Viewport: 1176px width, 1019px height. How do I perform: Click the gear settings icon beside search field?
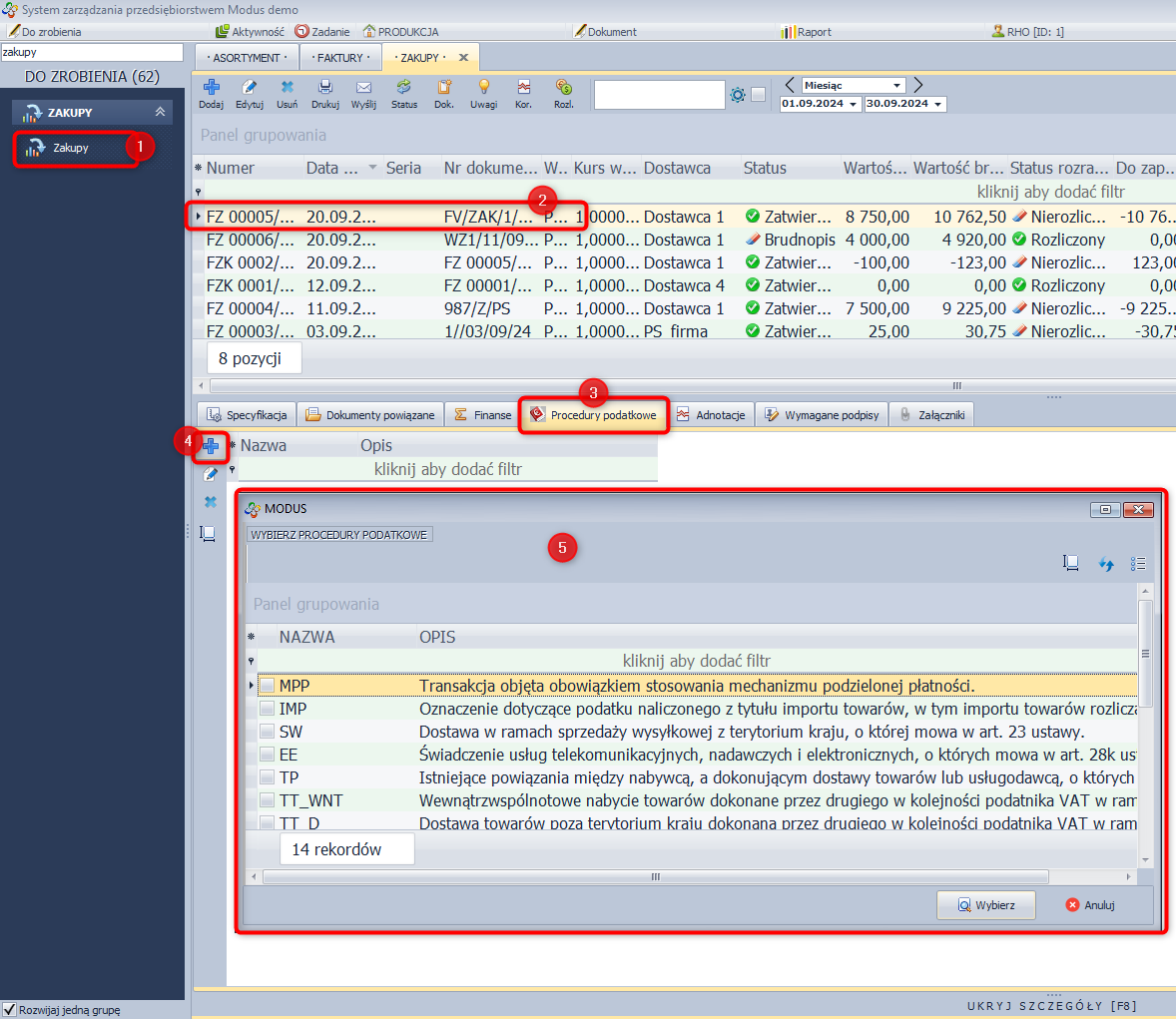pos(738,95)
